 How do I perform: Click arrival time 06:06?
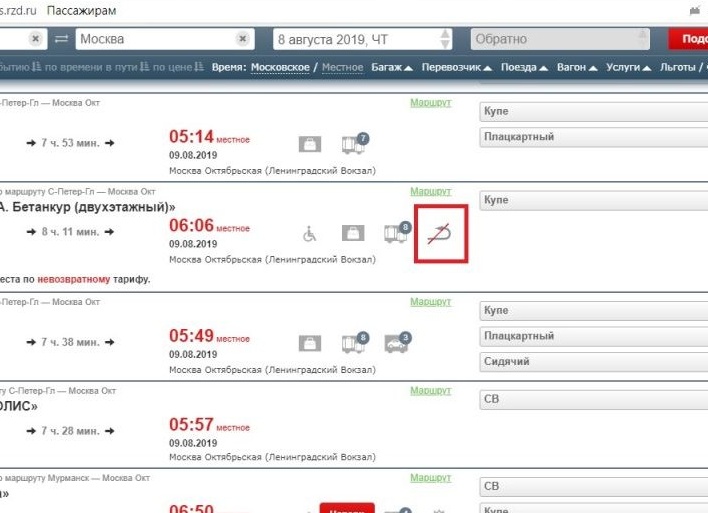tap(191, 225)
